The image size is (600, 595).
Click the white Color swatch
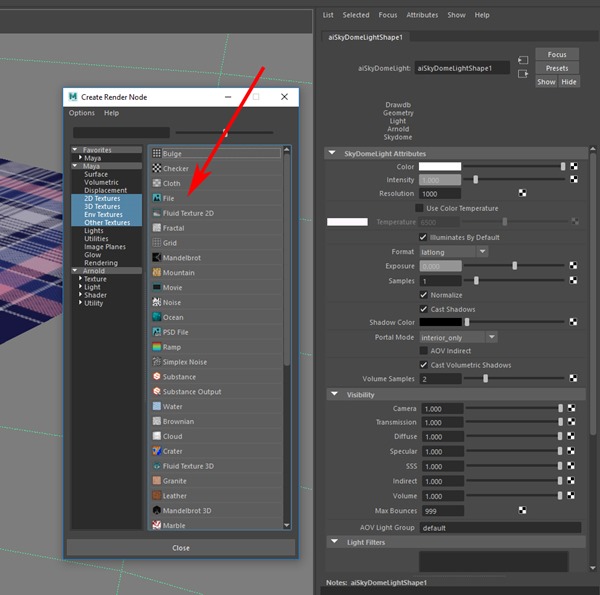440,166
